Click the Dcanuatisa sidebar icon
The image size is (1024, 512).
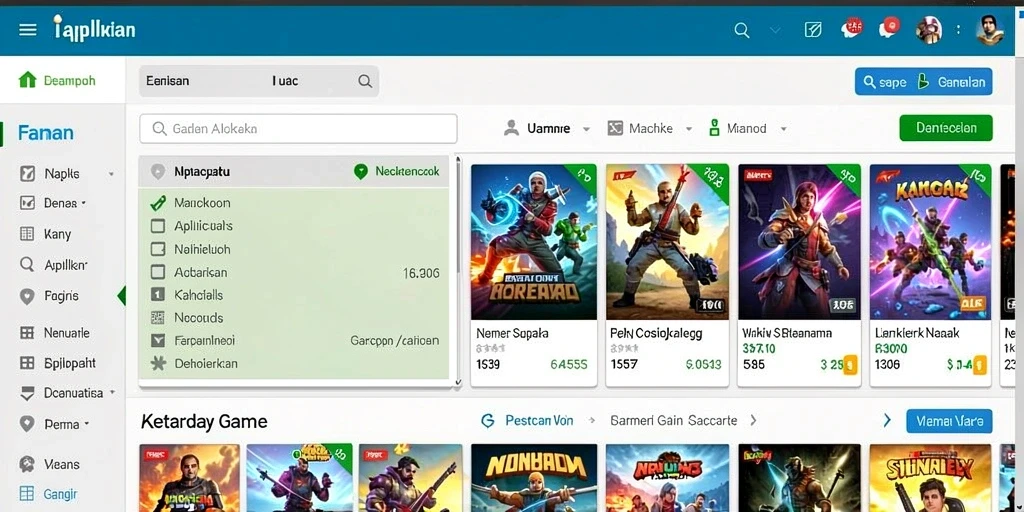tap(27, 393)
